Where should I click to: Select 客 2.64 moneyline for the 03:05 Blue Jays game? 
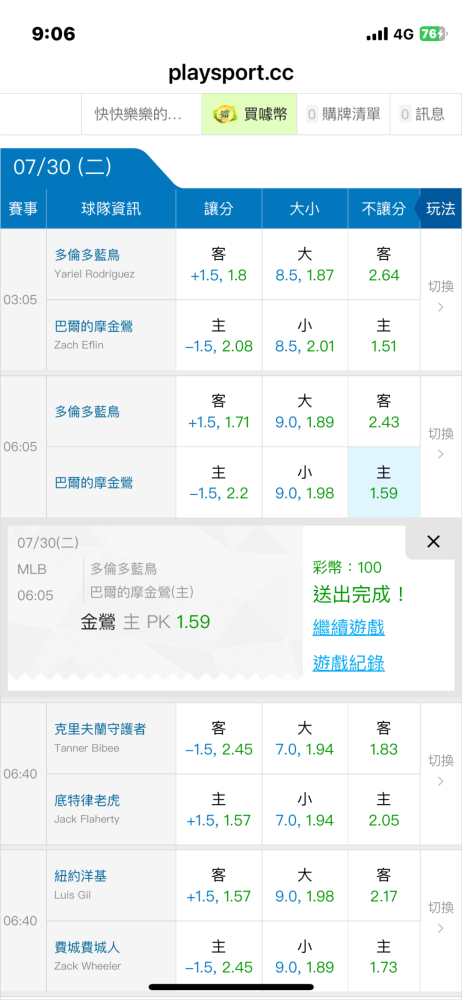coord(384,265)
